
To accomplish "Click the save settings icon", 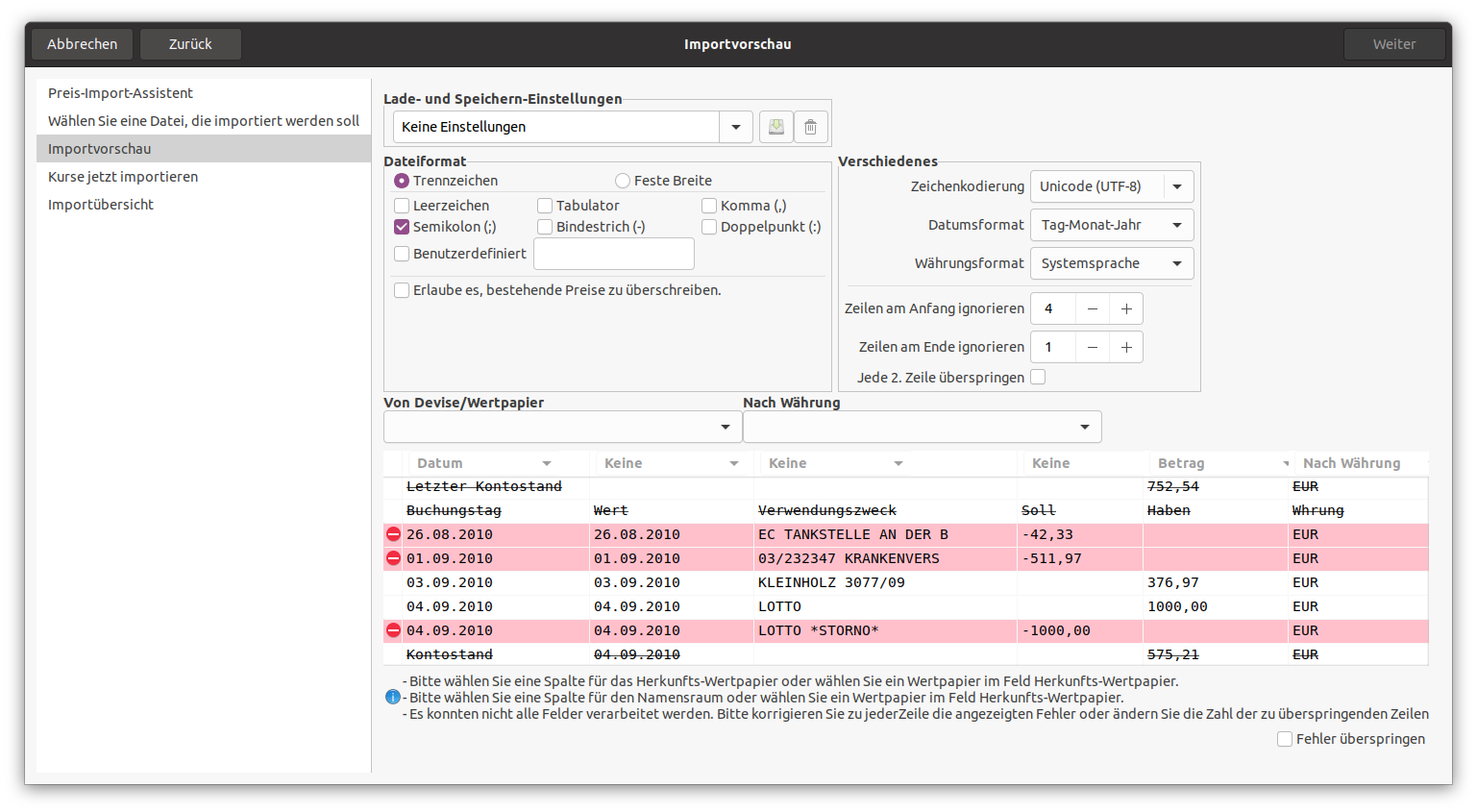I will point(776,127).
